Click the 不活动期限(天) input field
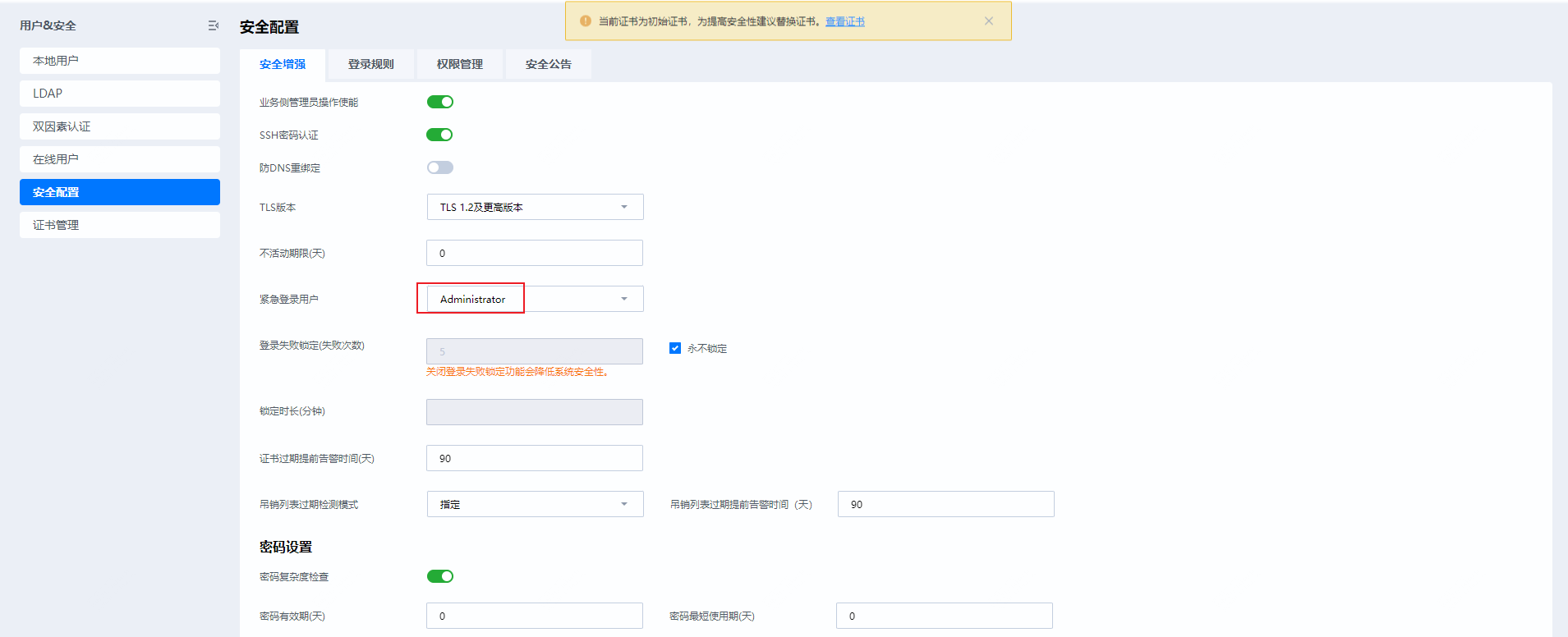The width and height of the screenshot is (1568, 637). tap(535, 253)
